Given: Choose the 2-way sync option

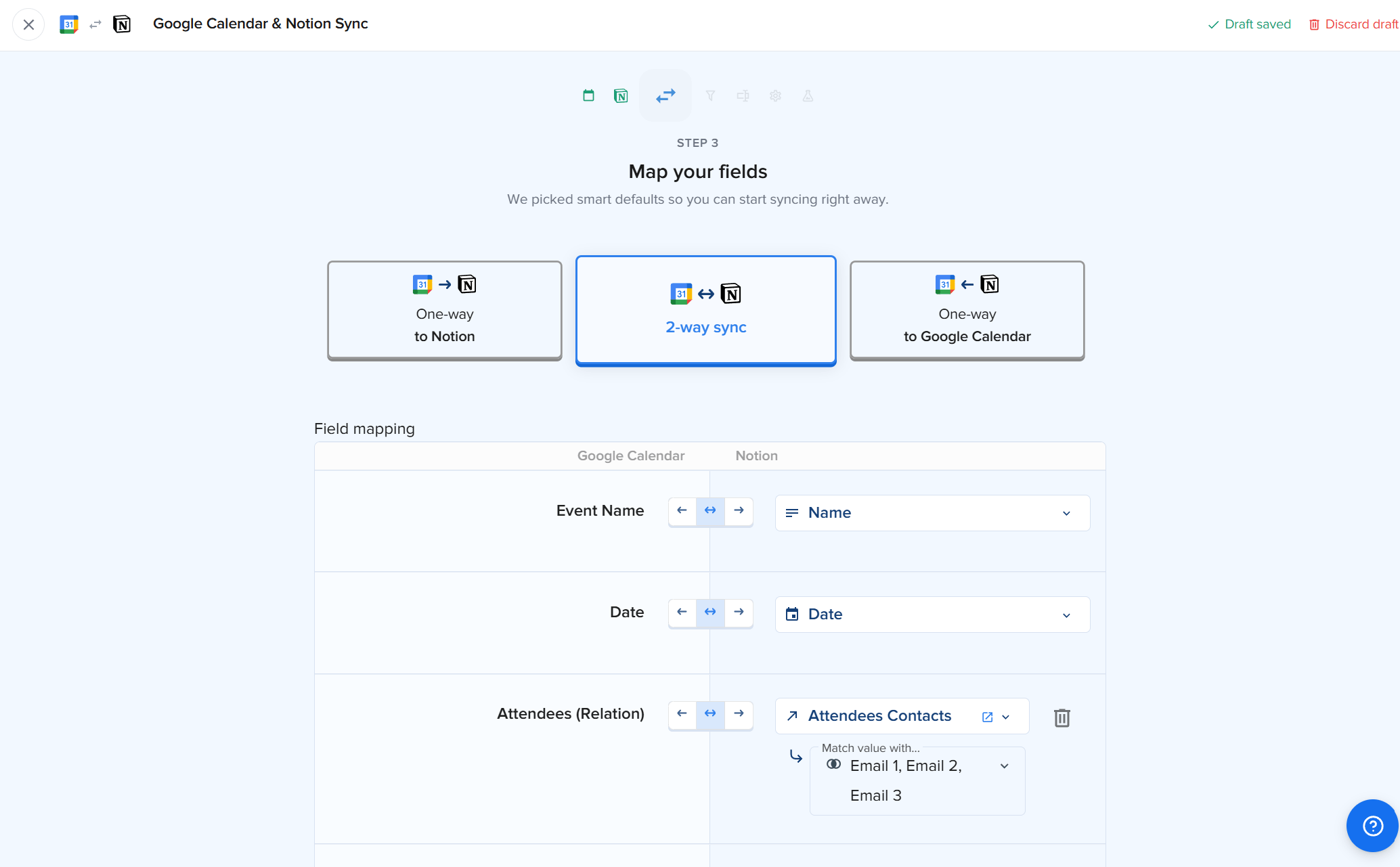Looking at the screenshot, I should 706,310.
